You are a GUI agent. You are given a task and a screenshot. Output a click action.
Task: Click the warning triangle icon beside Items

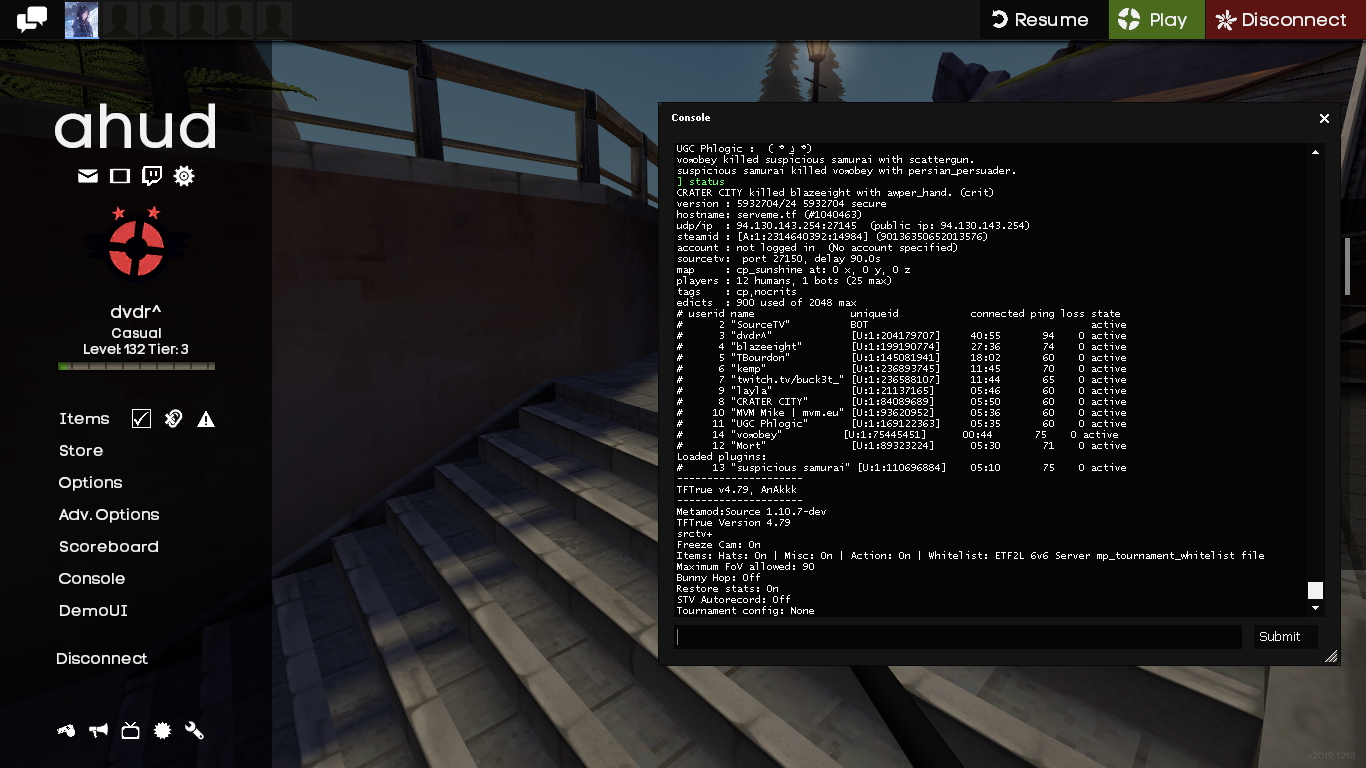pyautogui.click(x=206, y=419)
